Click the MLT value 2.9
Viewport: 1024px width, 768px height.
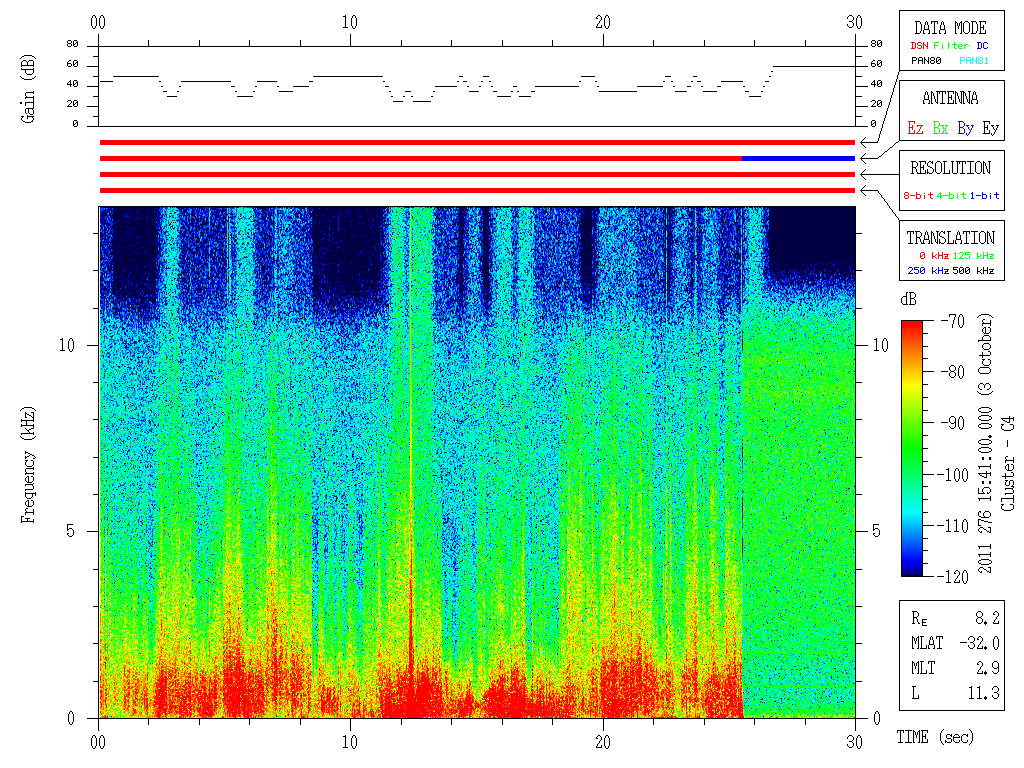point(987,668)
